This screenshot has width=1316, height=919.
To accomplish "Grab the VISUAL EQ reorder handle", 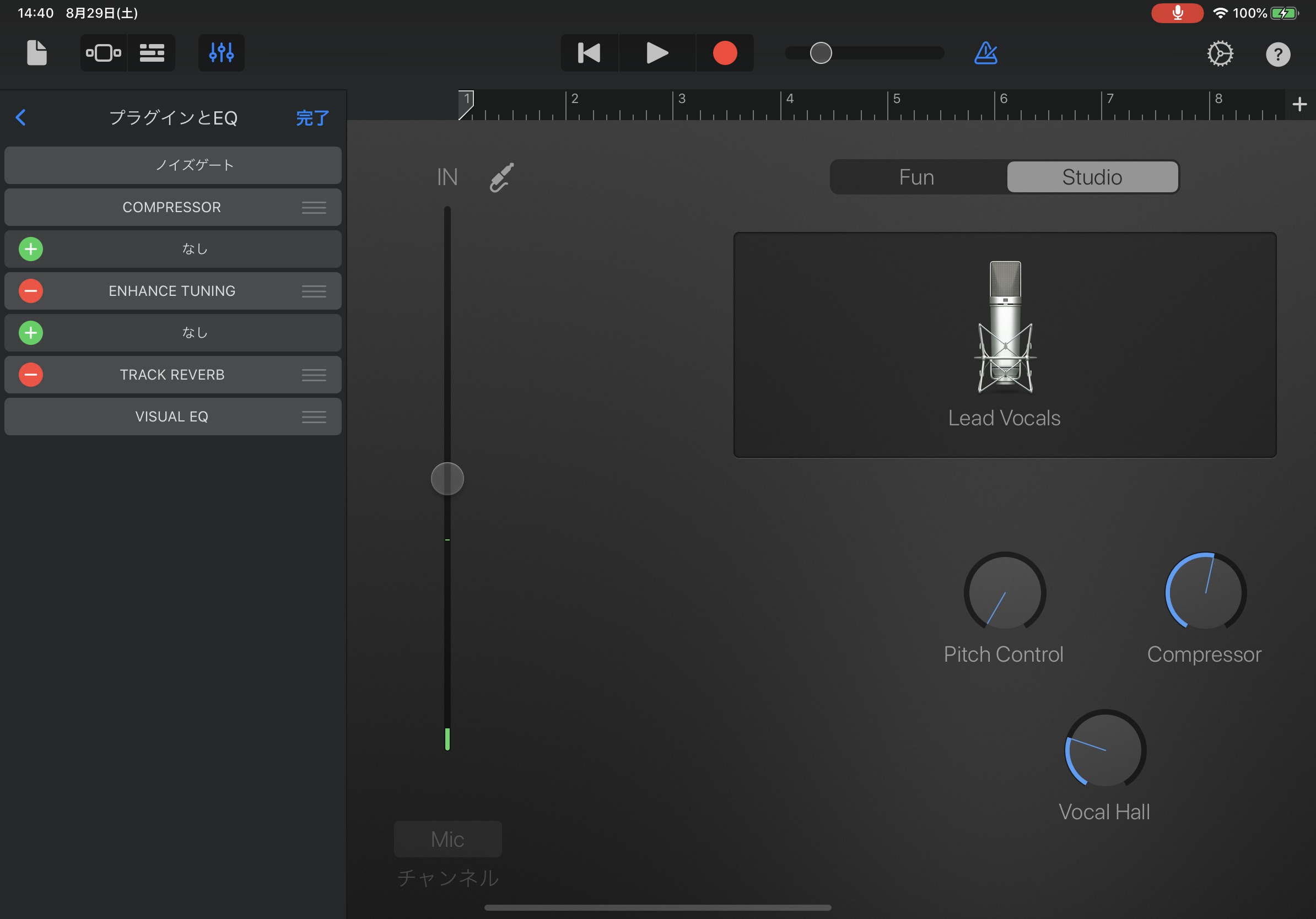I will tap(314, 417).
